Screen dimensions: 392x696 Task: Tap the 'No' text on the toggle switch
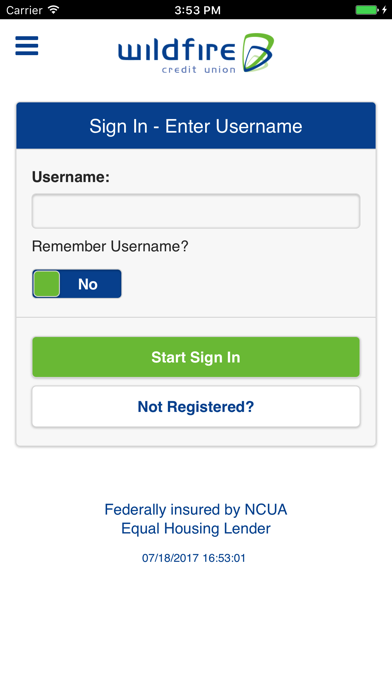[x=88, y=284]
